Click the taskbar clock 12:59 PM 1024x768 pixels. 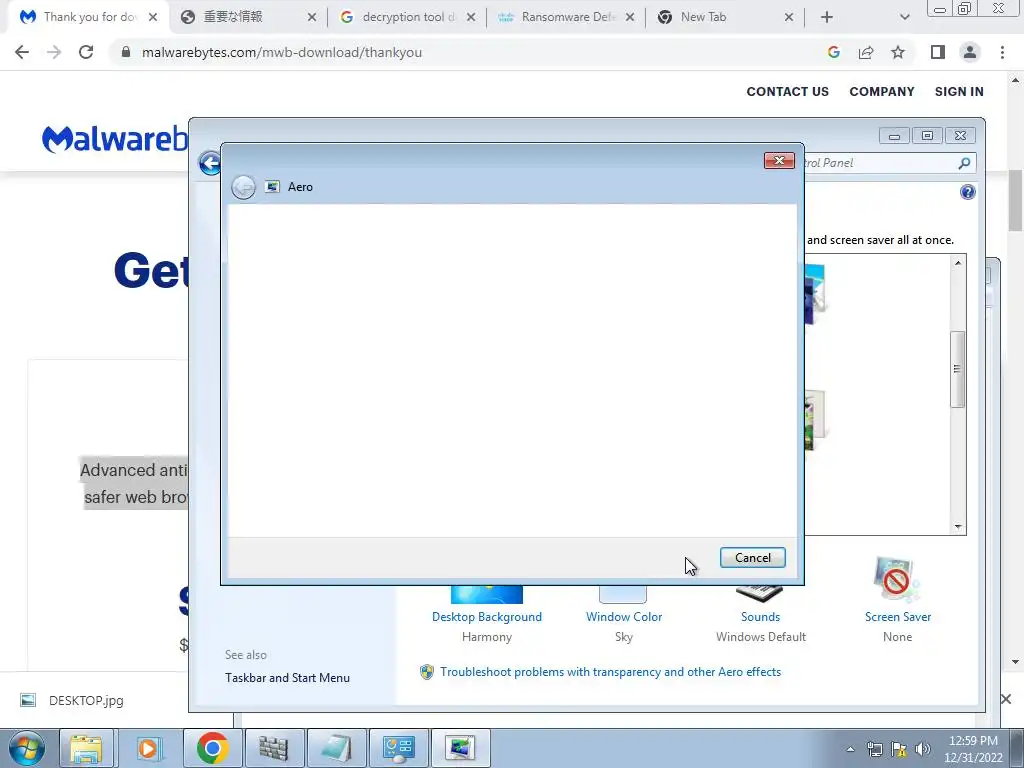(972, 749)
